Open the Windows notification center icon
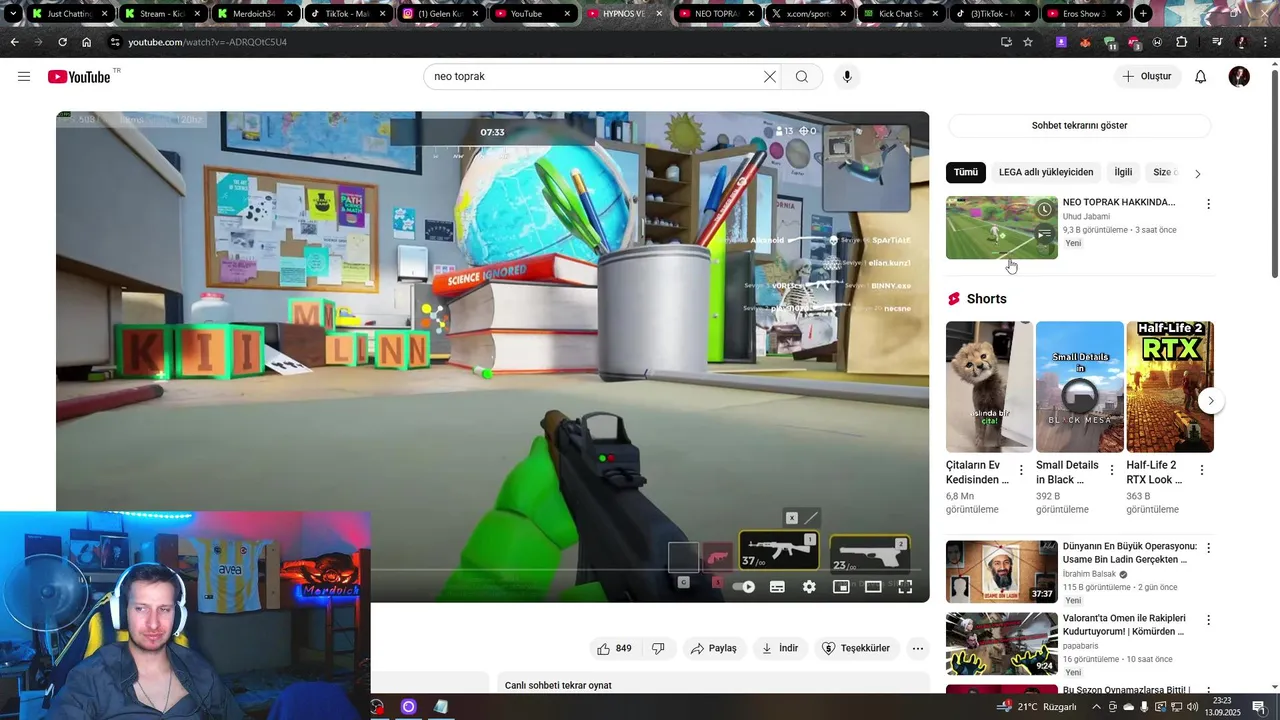This screenshot has height=720, width=1280. 1259,707
